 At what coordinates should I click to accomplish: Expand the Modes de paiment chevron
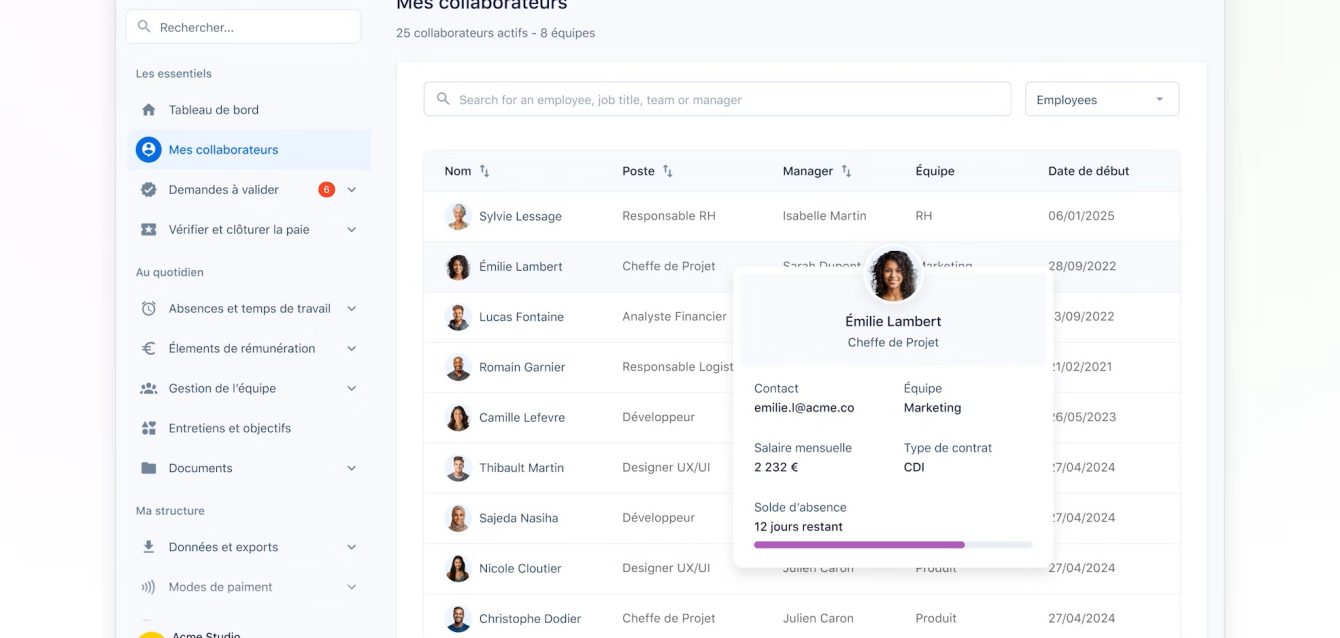351,587
